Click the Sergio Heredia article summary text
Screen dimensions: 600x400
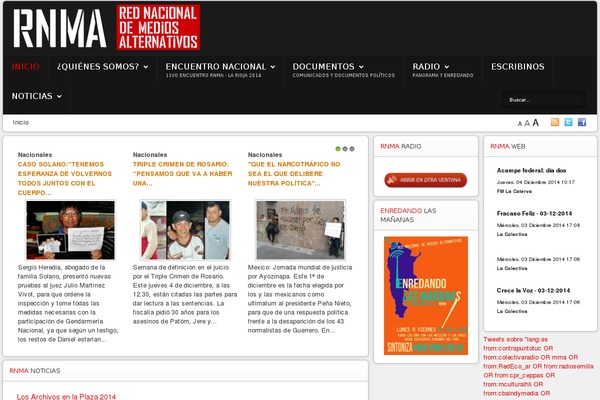coord(68,303)
